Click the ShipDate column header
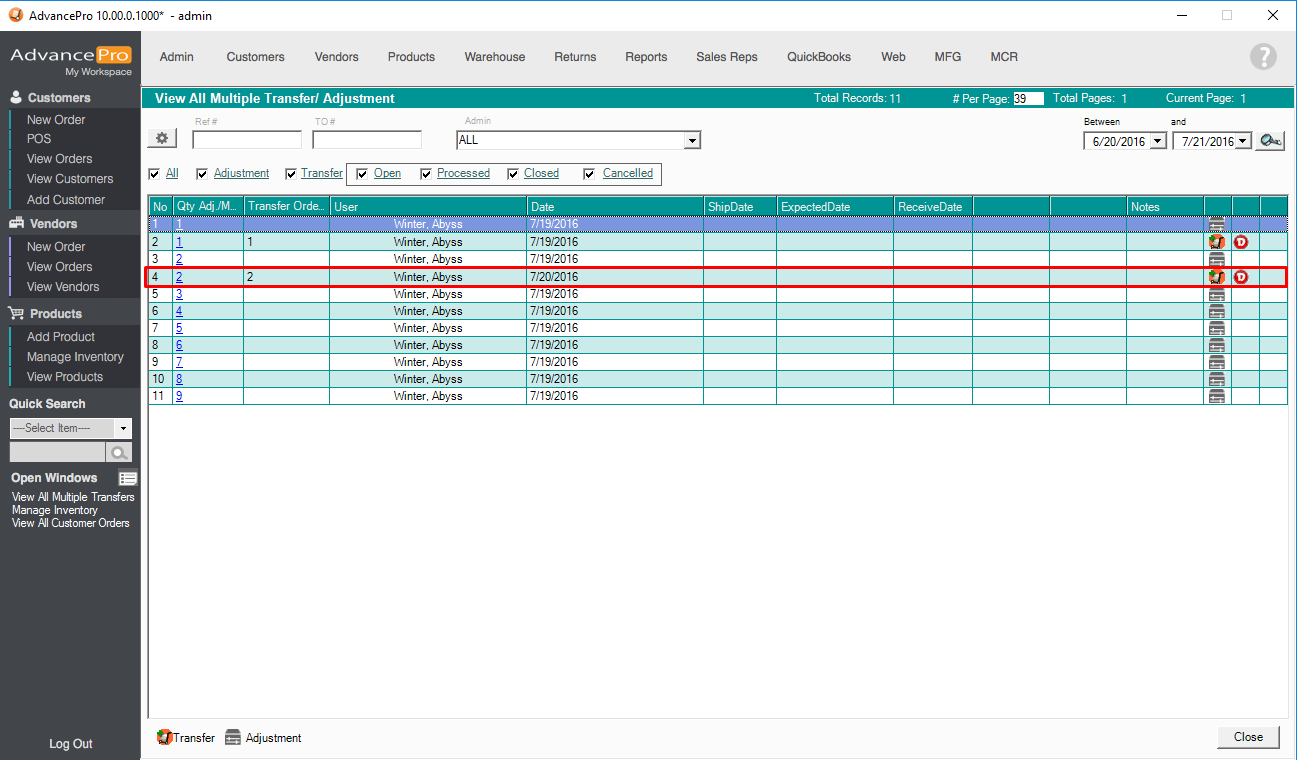Screen dimensions: 1297x760 tap(740, 207)
